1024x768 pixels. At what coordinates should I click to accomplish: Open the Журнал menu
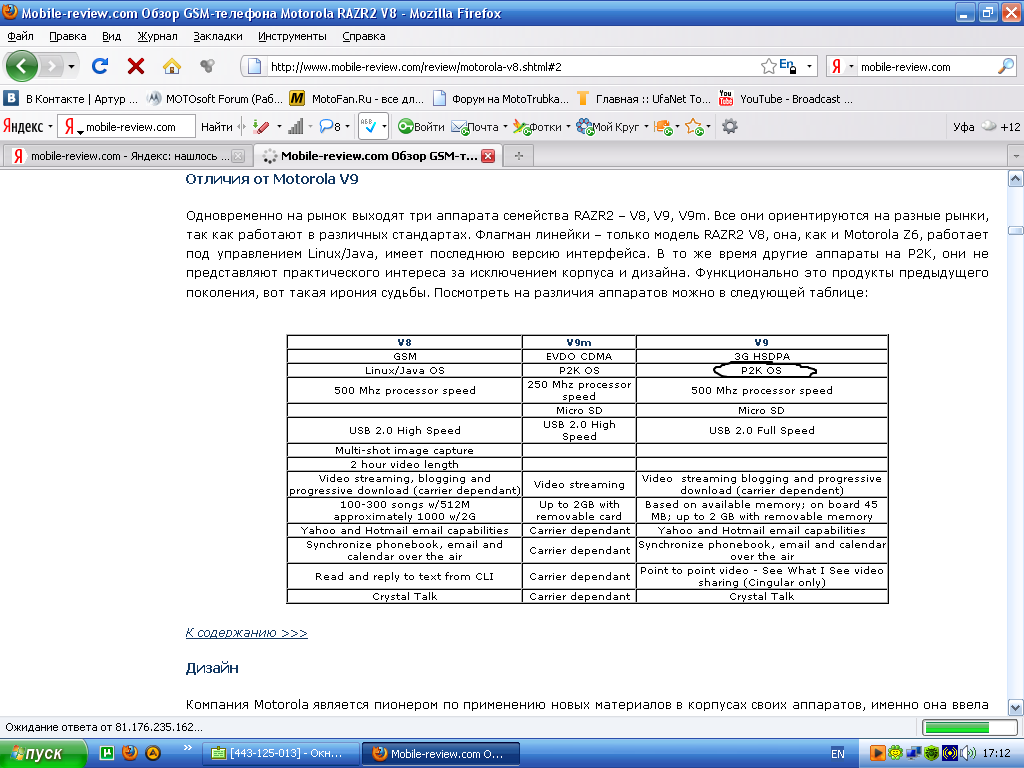click(157, 37)
